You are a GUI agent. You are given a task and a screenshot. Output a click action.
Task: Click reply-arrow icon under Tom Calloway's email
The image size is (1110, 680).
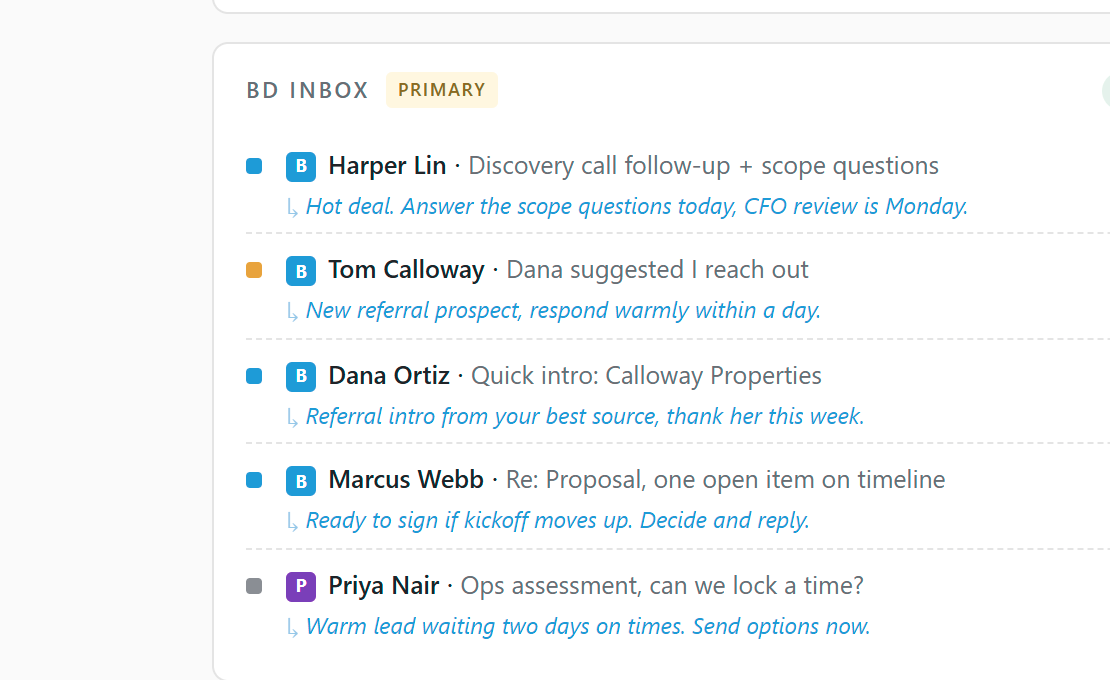[292, 312]
